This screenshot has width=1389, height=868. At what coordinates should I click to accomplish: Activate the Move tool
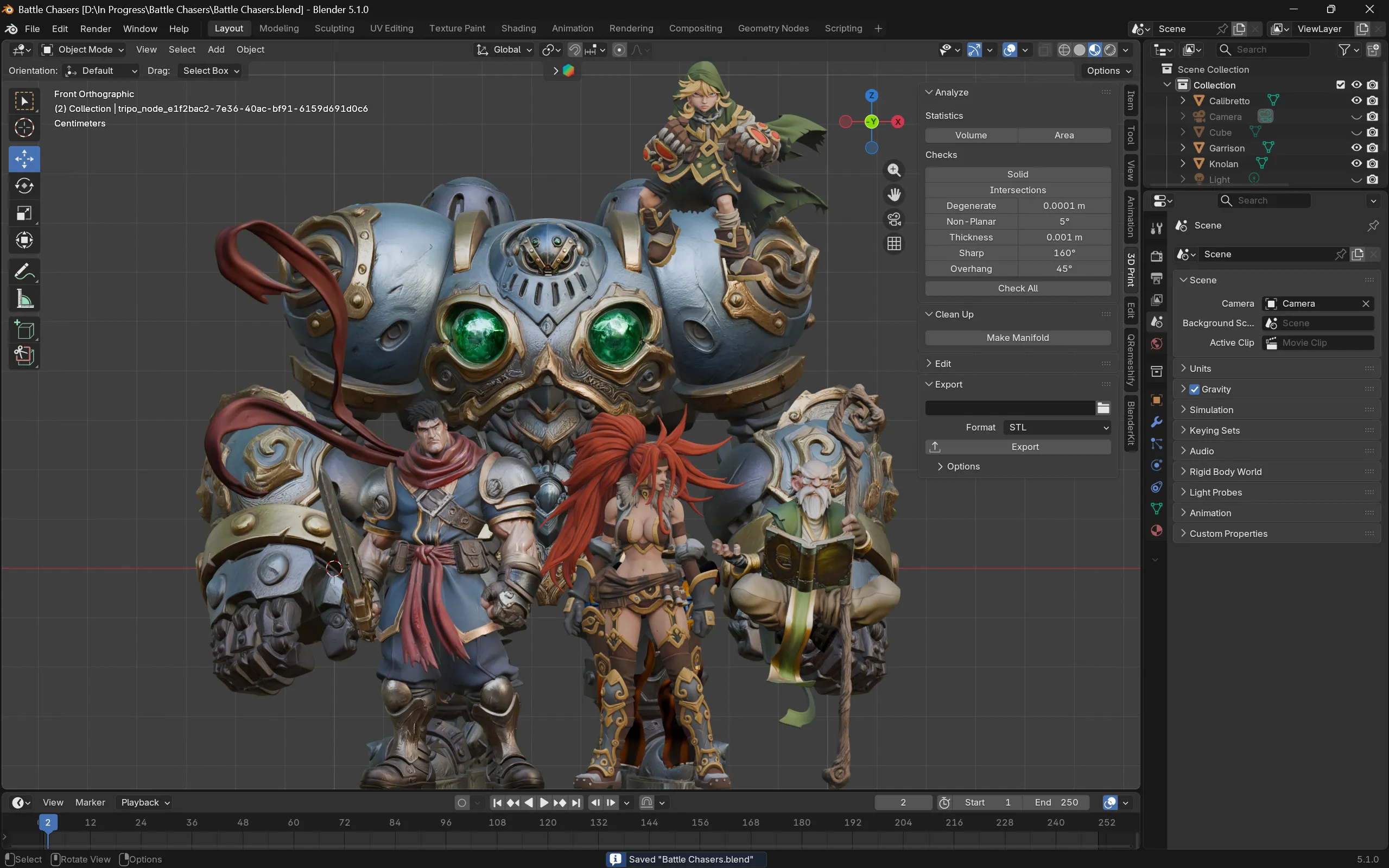pos(24,159)
